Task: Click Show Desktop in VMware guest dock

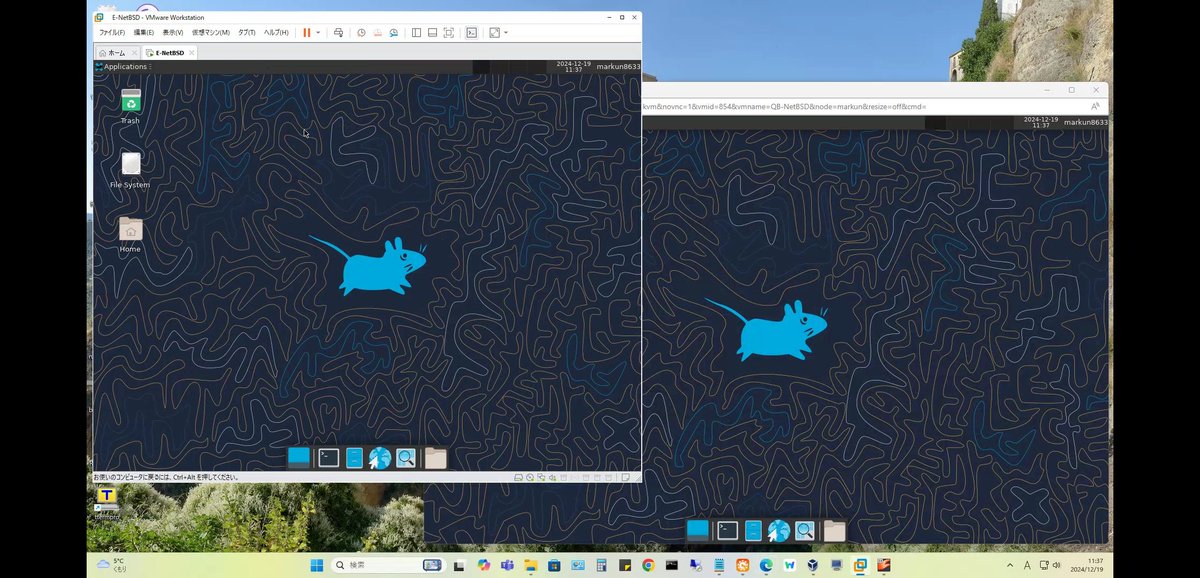Action: pyautogui.click(x=298, y=458)
